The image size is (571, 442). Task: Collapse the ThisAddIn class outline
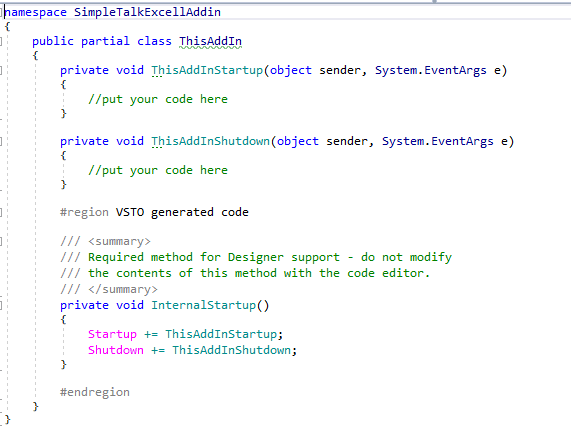pyautogui.click(x=1, y=41)
